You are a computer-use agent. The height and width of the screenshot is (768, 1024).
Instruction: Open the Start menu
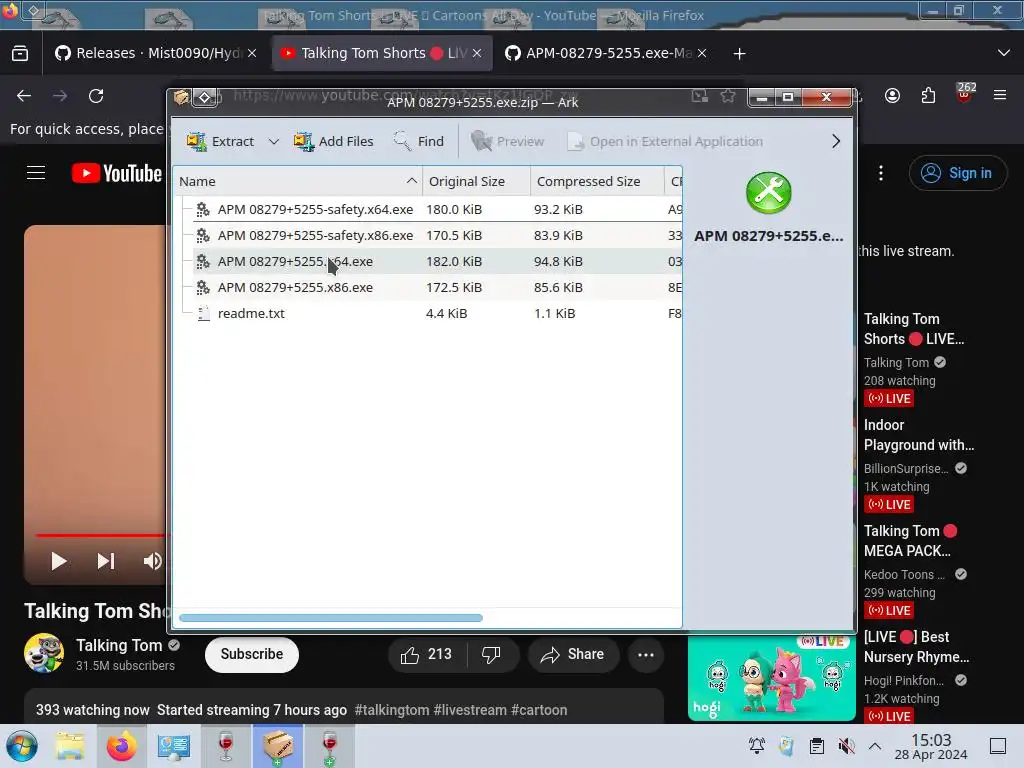pyautogui.click(x=21, y=746)
